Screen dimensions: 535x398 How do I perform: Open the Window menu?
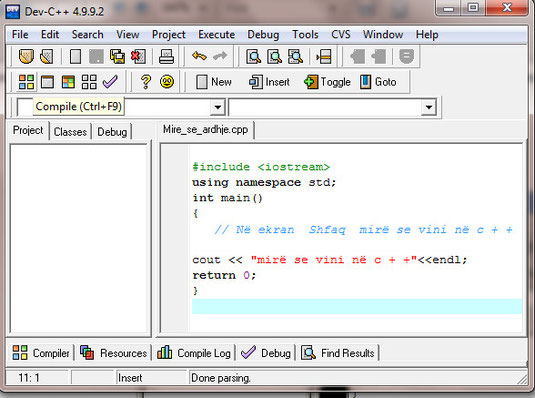(383, 34)
